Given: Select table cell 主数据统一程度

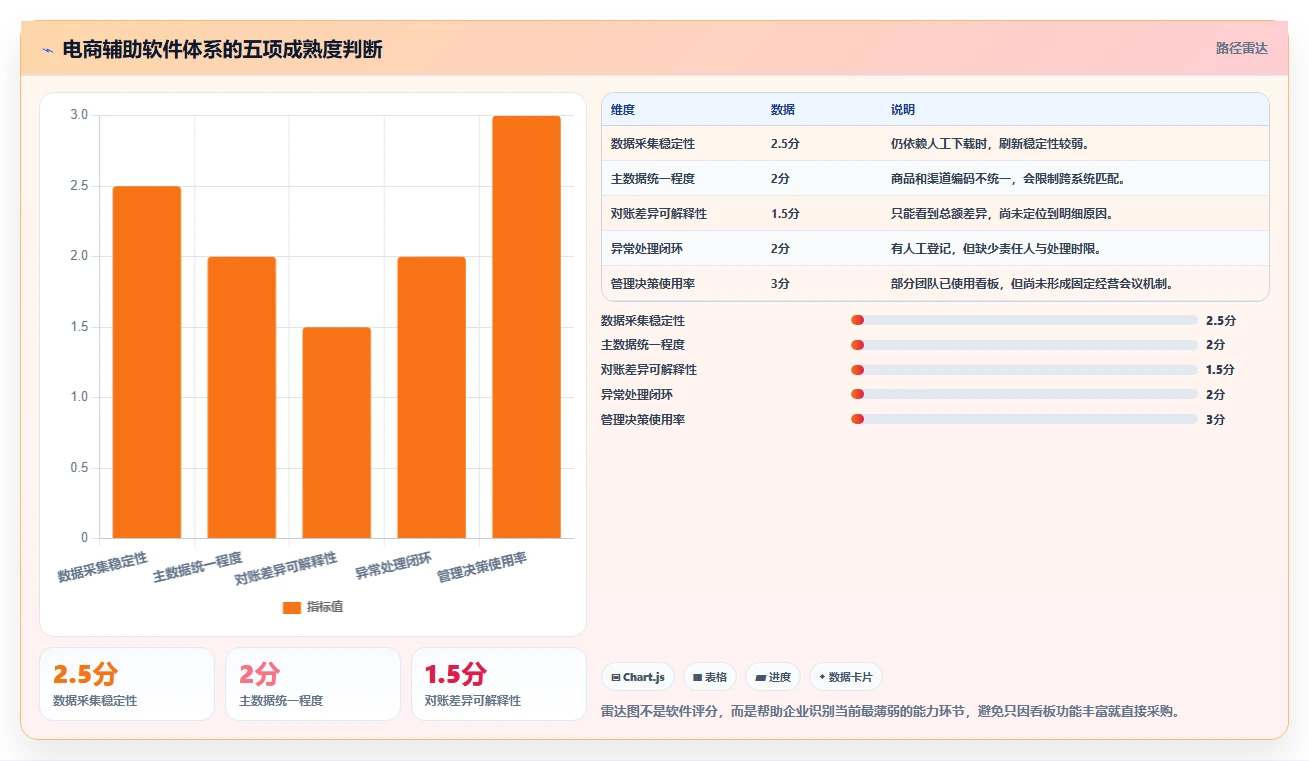Looking at the screenshot, I should pos(653,179).
